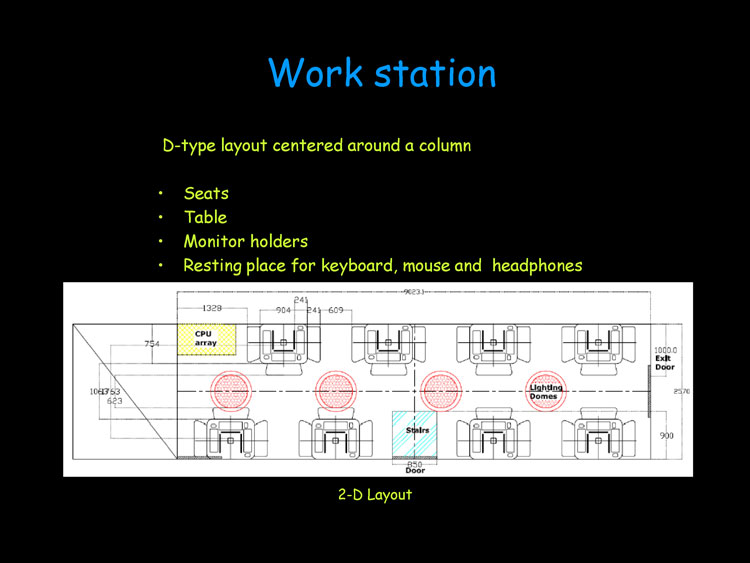Click the Seats bullet item
This screenshot has height=563, width=750.
pyautogui.click(x=206, y=193)
